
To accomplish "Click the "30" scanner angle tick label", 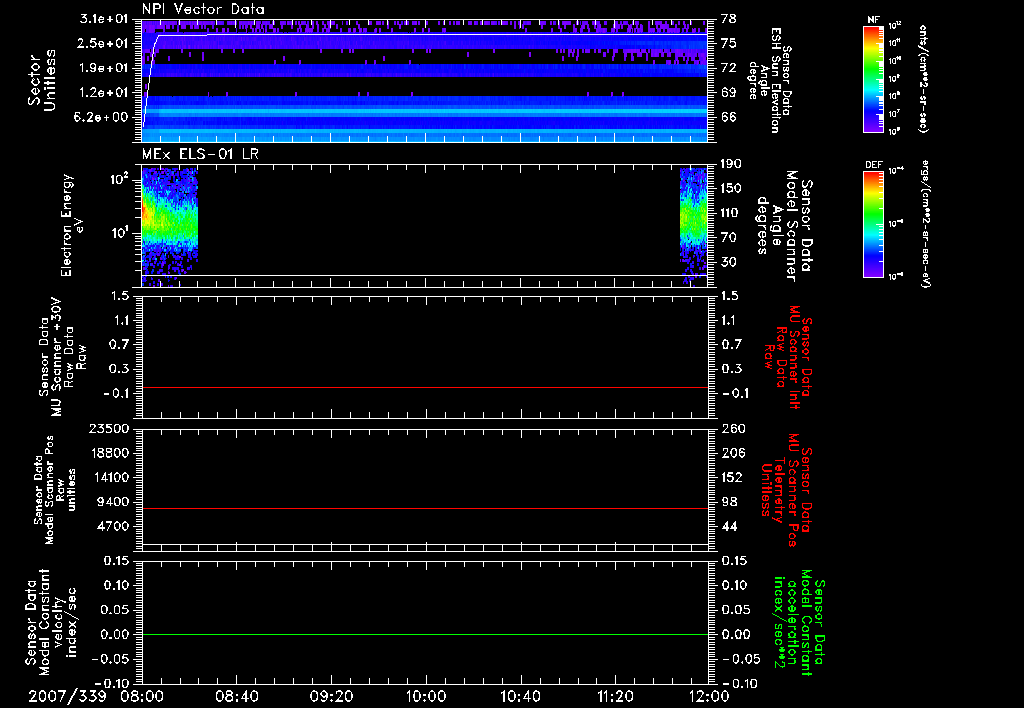I will (x=729, y=263).
